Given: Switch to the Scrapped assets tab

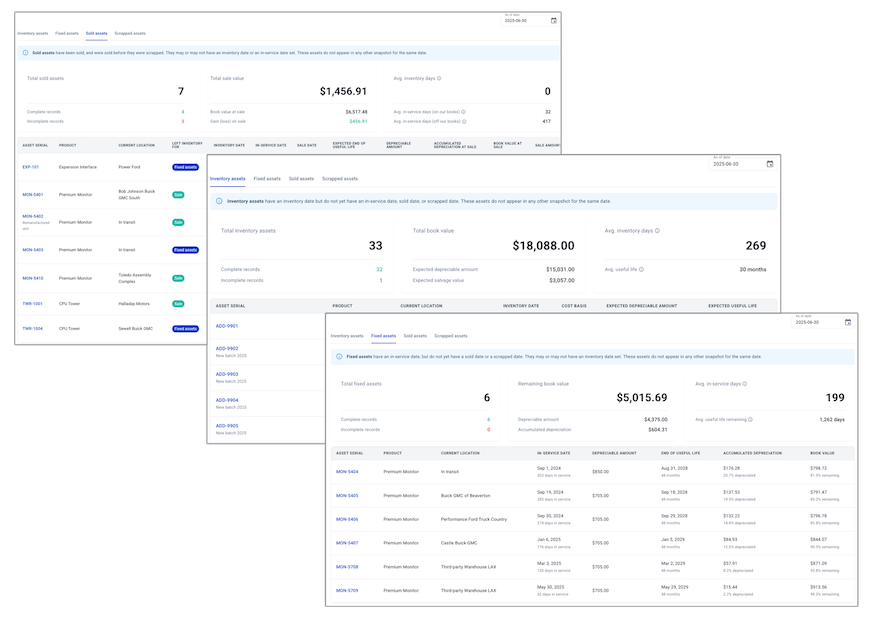Looking at the screenshot, I should [451, 336].
